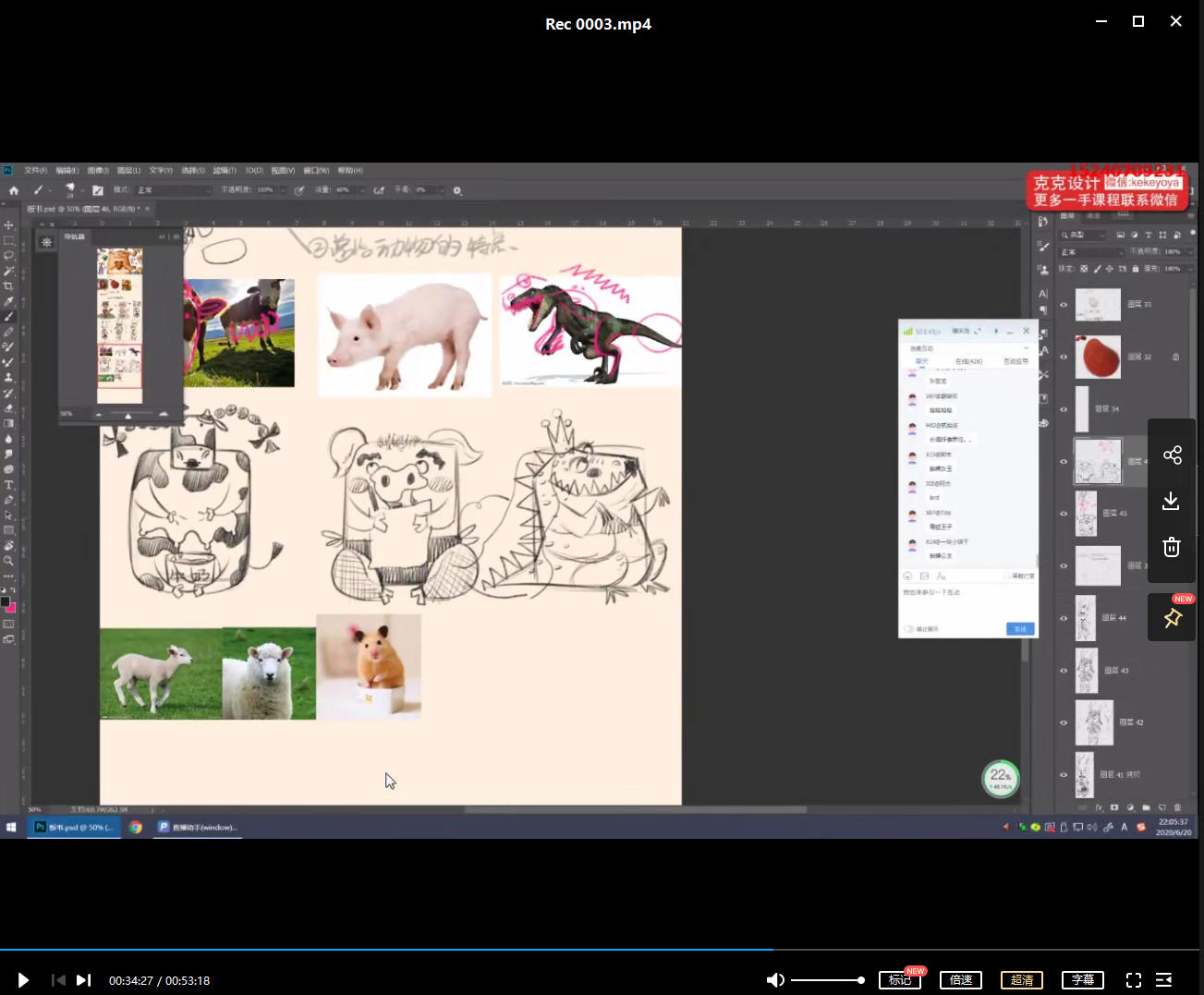Toggle visibility of layer 图层 33
This screenshot has height=995, width=1204.
[x=1064, y=305]
